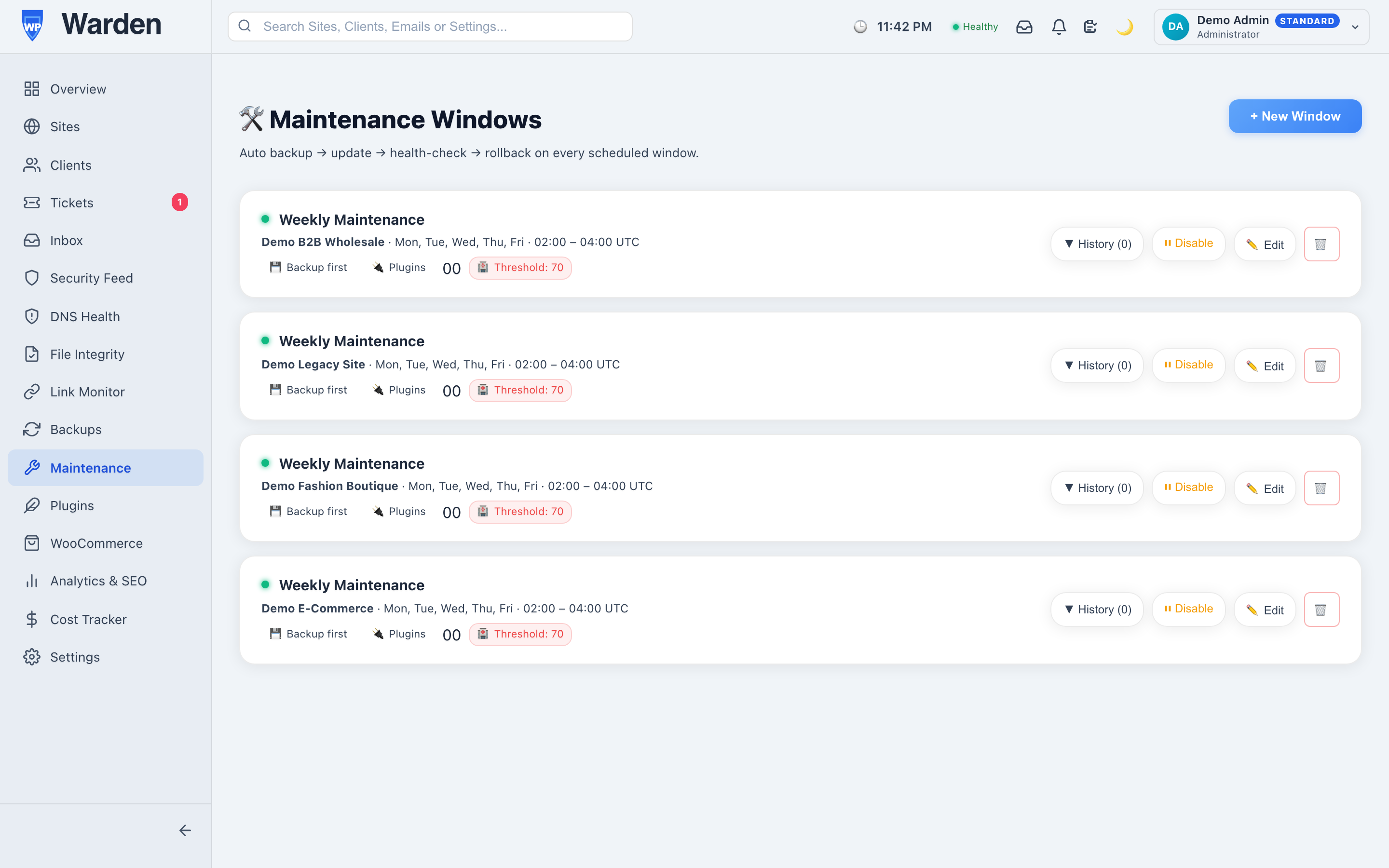Click the Plugins feather icon
Screen dimensions: 1389x868
[32, 505]
